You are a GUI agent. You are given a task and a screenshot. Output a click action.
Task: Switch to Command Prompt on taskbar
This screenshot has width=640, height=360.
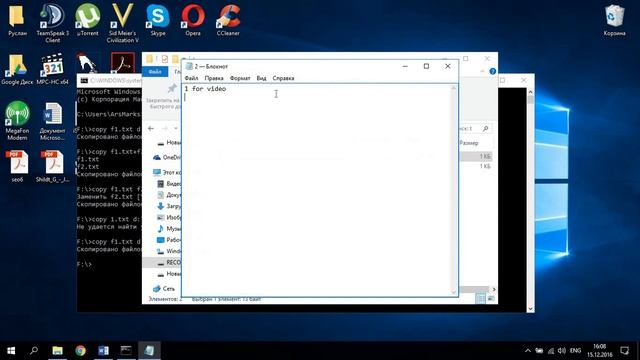126,351
